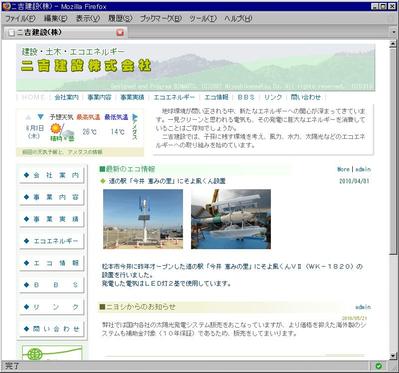The height and width of the screenshot is (373, 399).
Task: Open the ツール(T) menu
Action: click(203, 19)
